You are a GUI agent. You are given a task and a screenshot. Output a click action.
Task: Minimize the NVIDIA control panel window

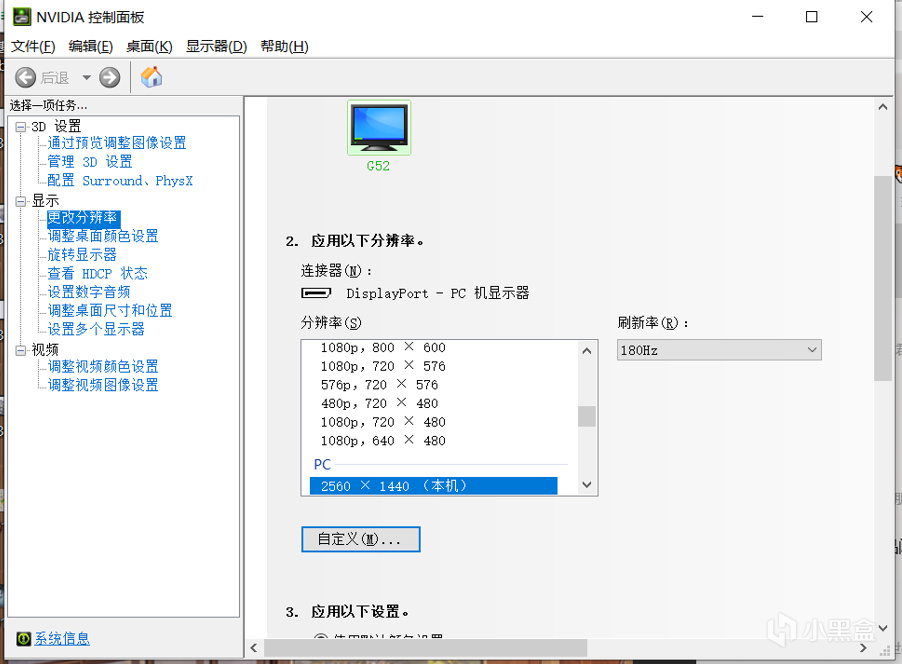(758, 17)
